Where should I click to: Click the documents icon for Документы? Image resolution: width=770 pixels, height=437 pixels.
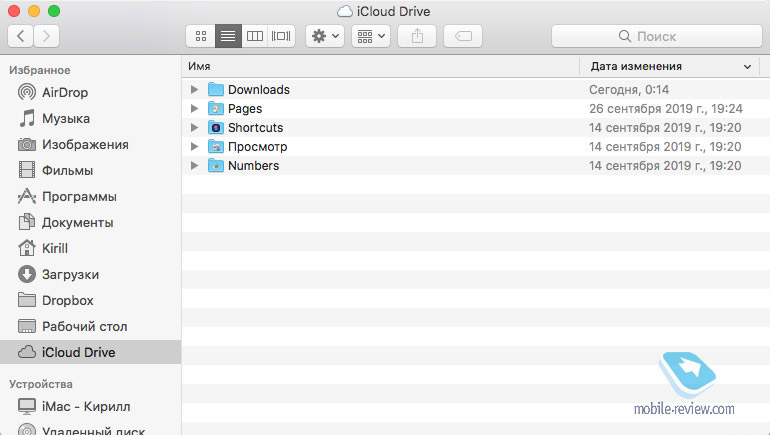click(x=27, y=222)
